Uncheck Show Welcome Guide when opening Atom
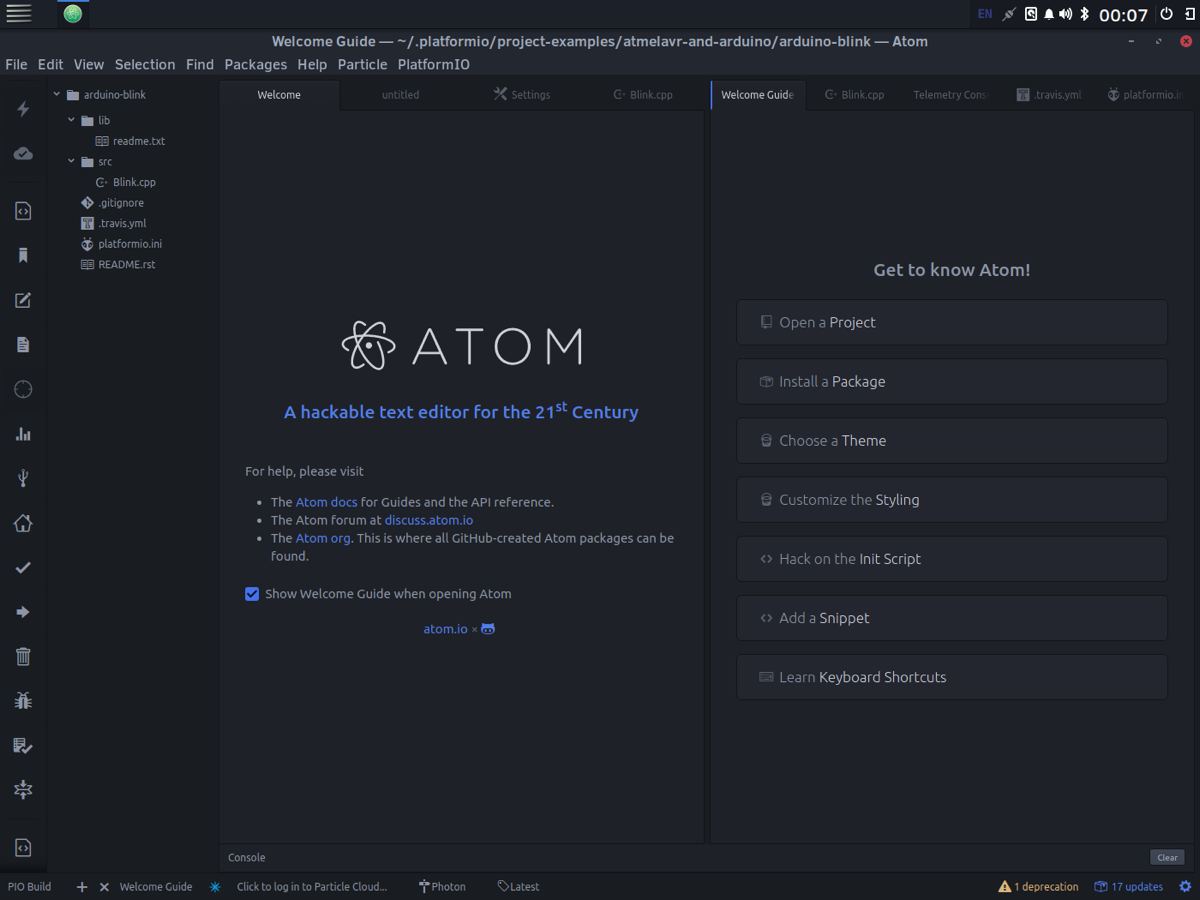1200x900 pixels. pos(252,594)
